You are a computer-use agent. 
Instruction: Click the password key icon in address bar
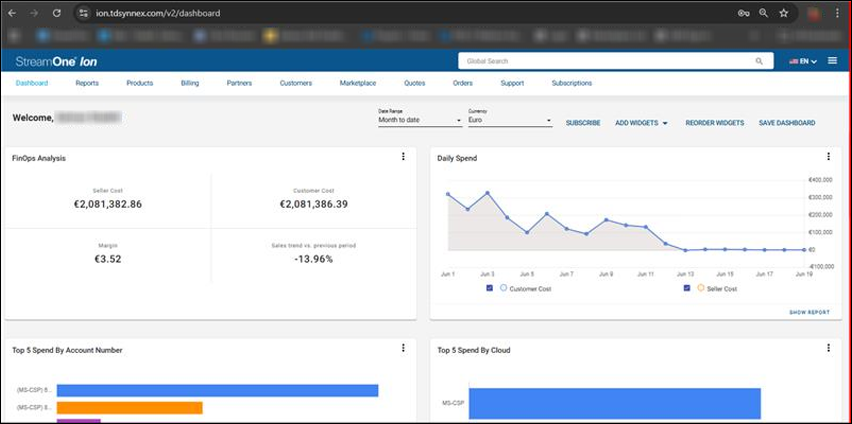pos(744,13)
